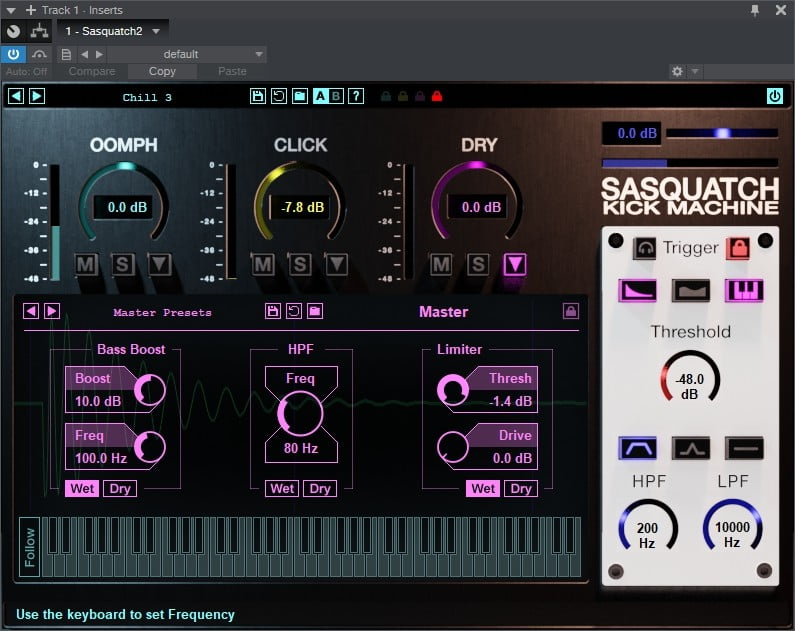Click the Trigger headphone listen icon
This screenshot has height=631, width=795.
tap(646, 248)
